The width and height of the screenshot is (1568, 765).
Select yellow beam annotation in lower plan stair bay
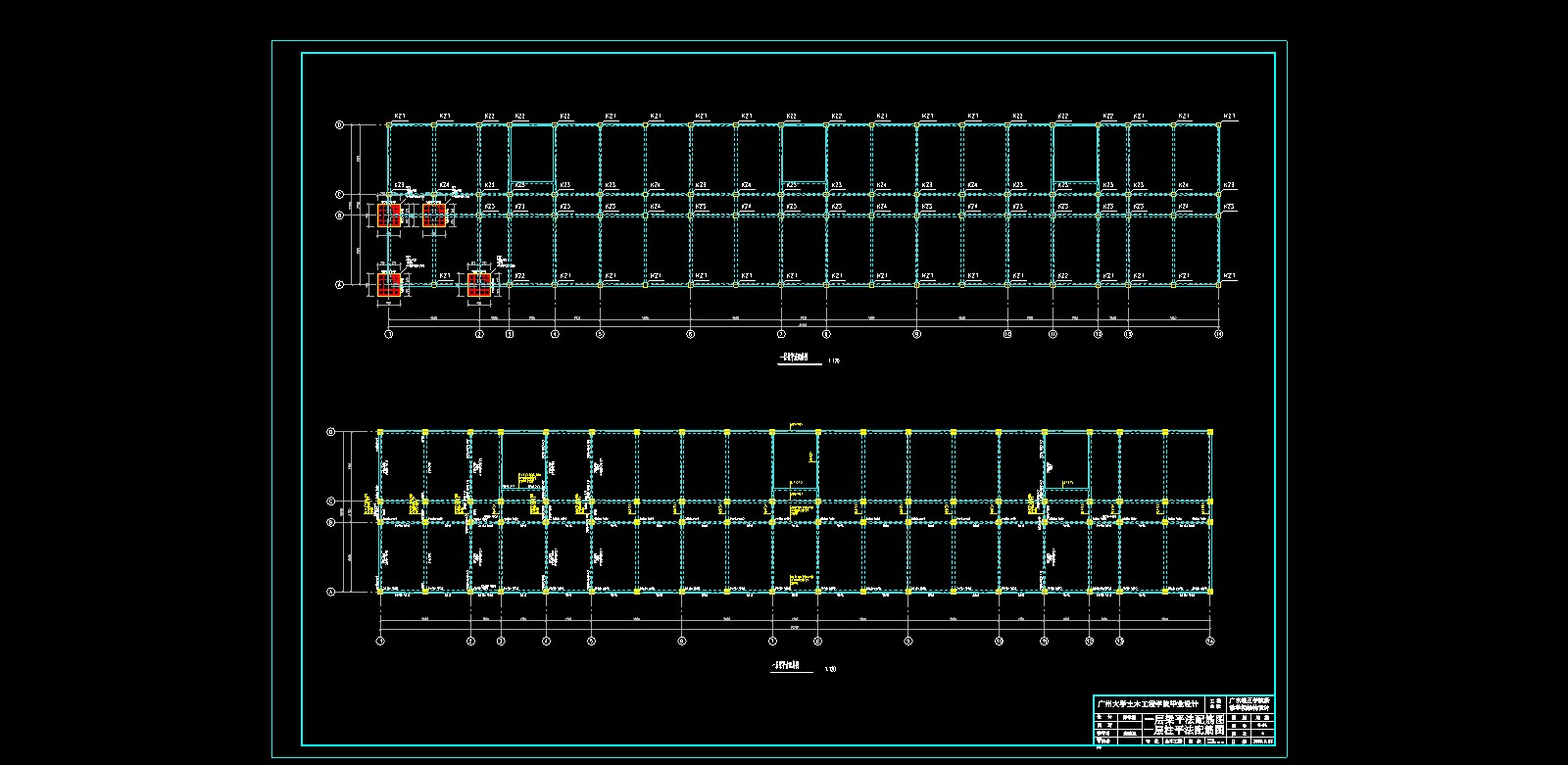coord(529,477)
